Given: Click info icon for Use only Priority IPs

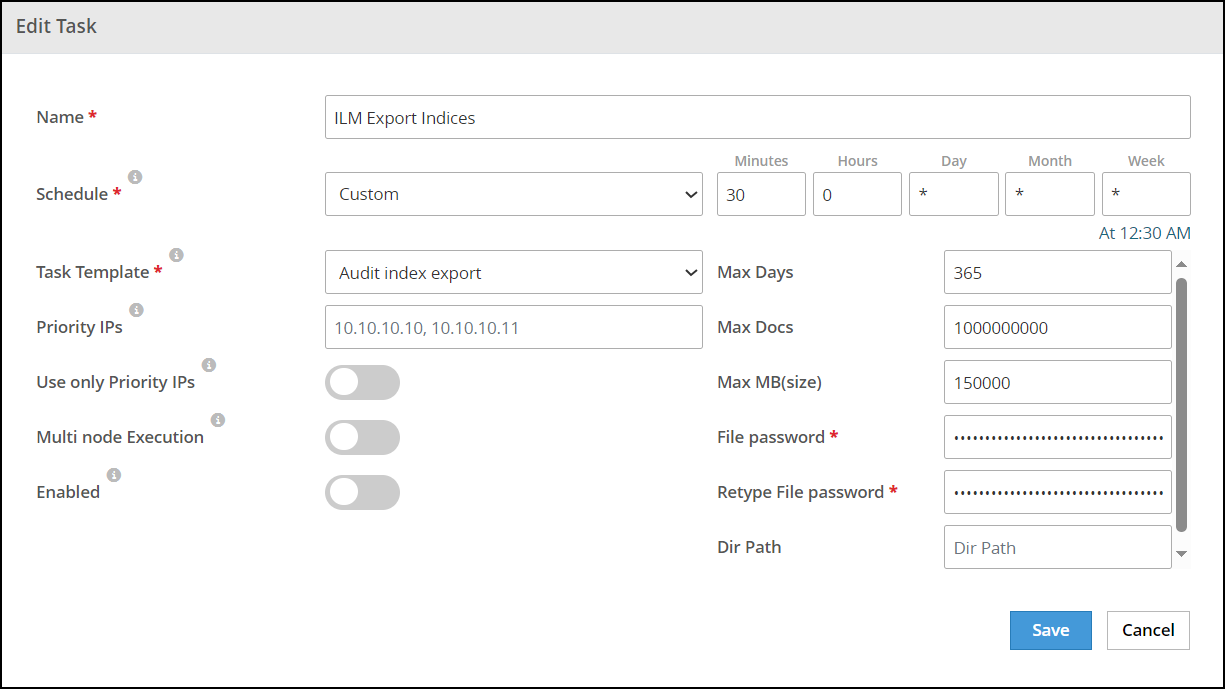Looking at the screenshot, I should [209, 365].
